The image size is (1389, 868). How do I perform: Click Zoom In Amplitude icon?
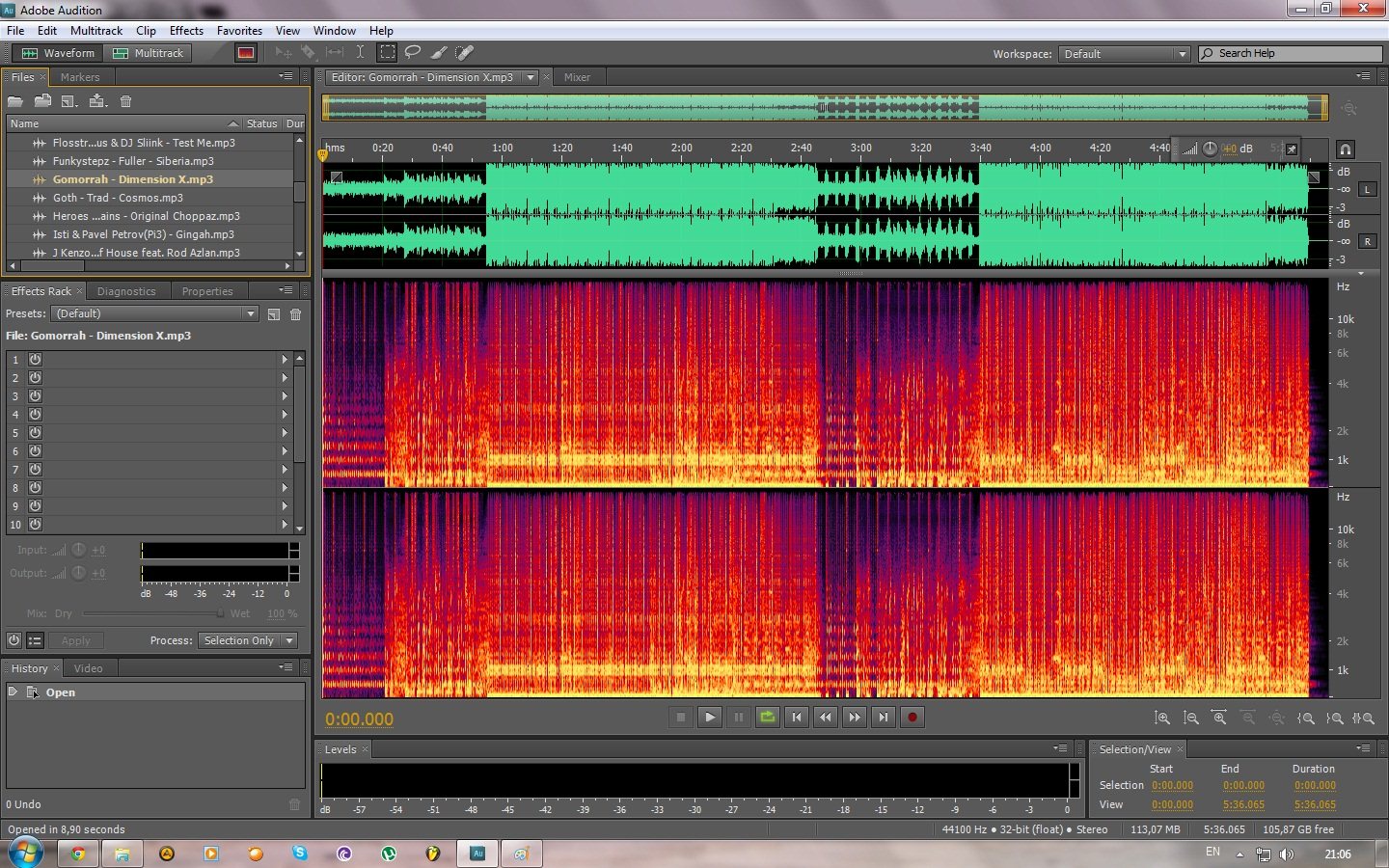click(1162, 719)
